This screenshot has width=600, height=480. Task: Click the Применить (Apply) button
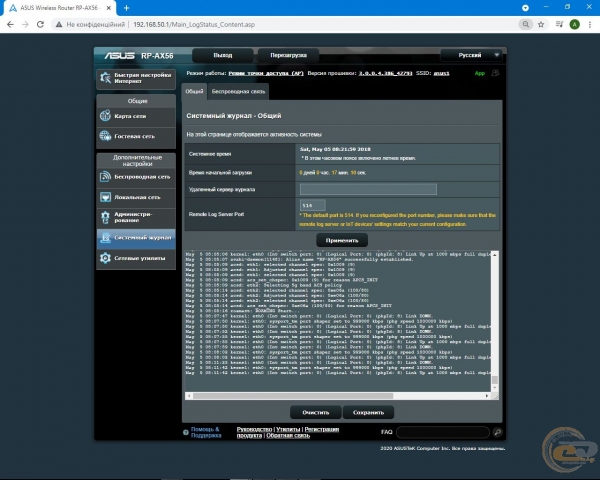click(342, 240)
